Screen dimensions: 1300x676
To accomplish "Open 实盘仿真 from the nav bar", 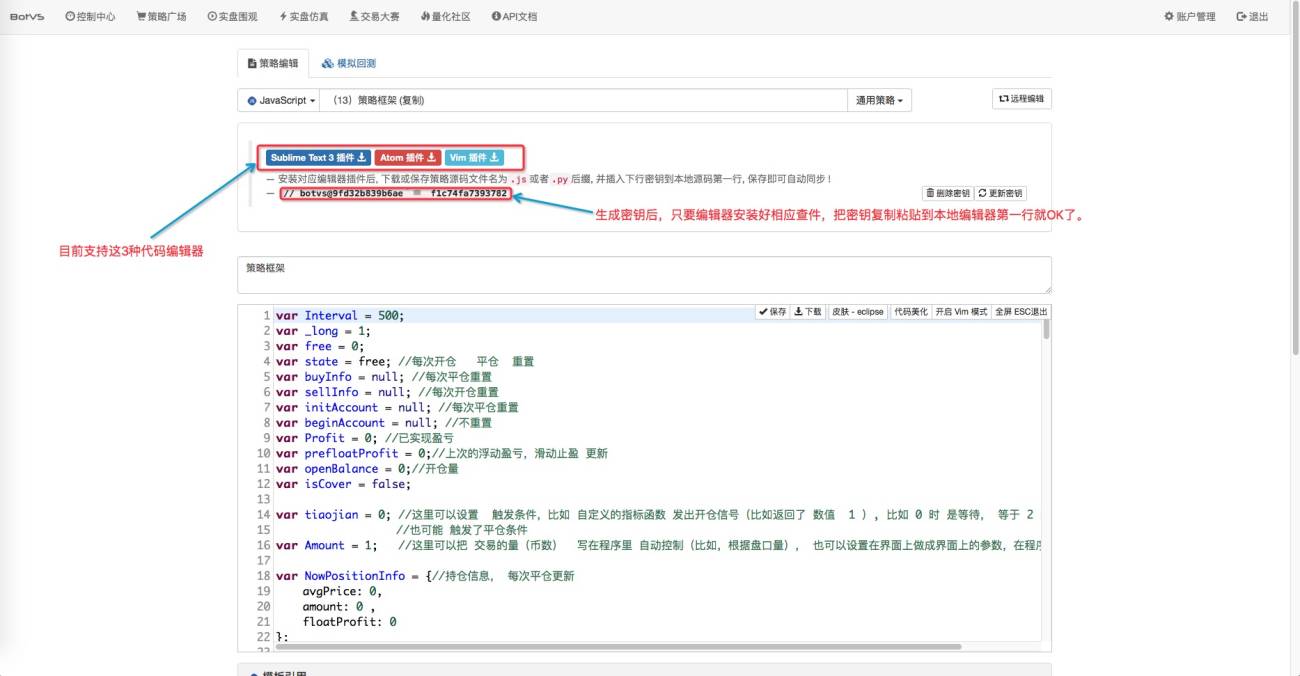I will [304, 17].
